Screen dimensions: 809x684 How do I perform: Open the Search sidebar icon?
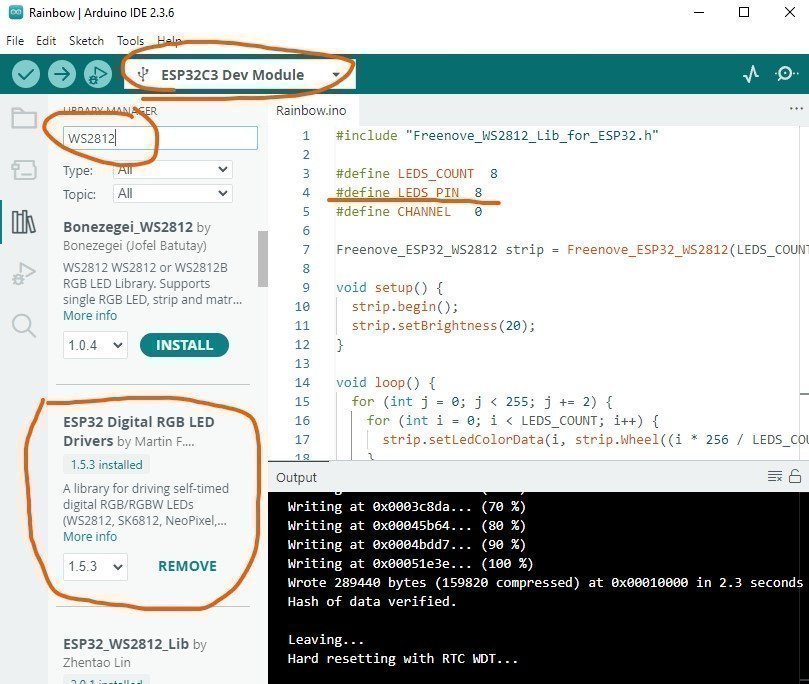(x=24, y=325)
